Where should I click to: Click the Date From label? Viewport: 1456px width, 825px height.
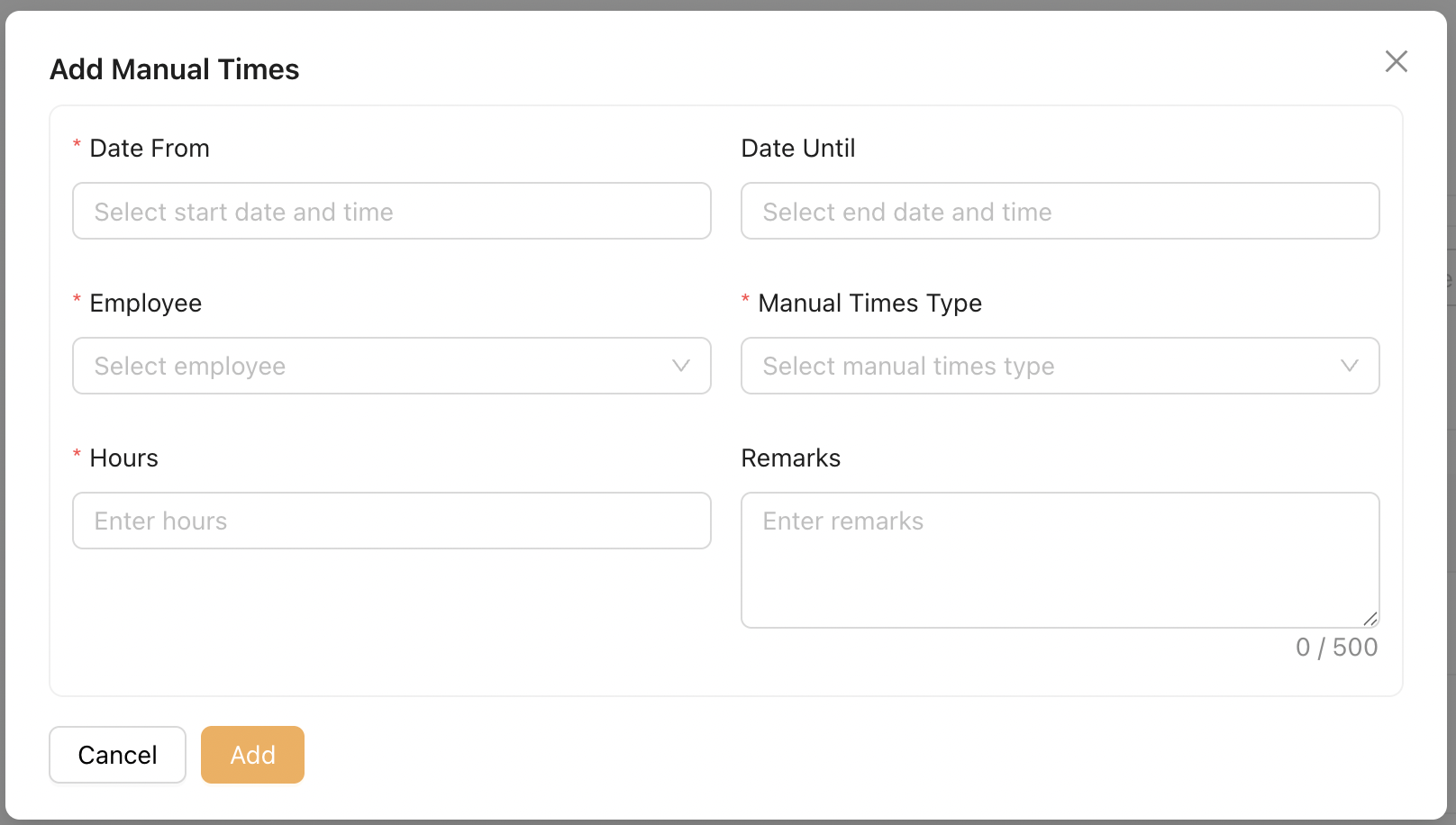pos(150,149)
